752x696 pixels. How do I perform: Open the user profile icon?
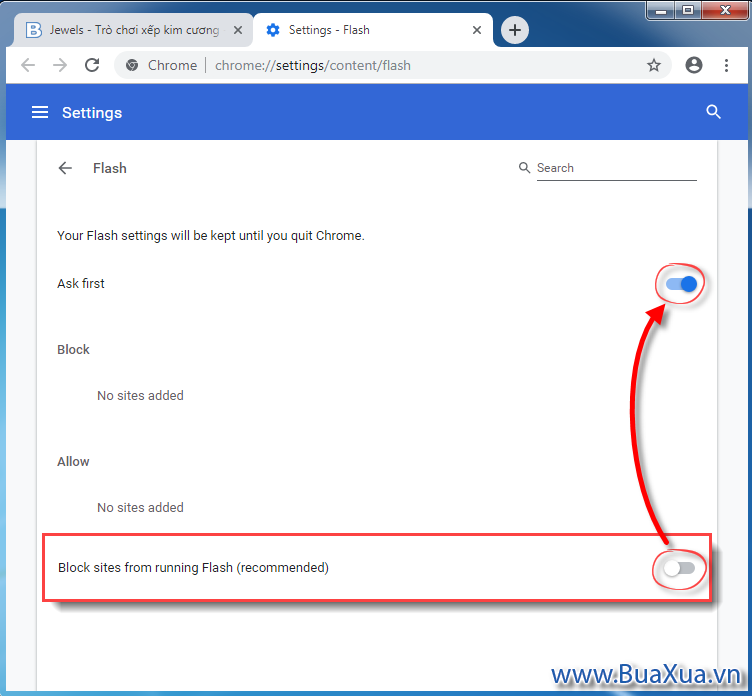click(693, 65)
